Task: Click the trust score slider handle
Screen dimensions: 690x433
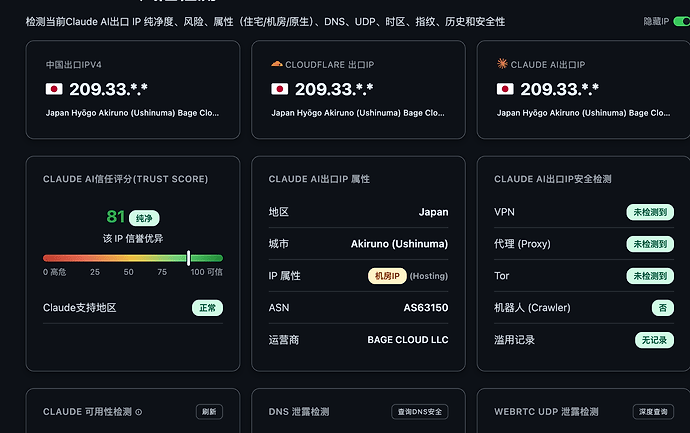Action: [x=188, y=258]
